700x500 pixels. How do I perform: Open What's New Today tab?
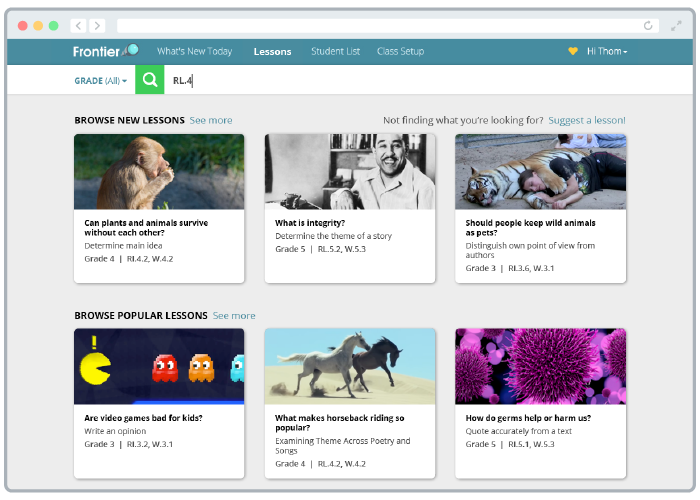(x=194, y=51)
